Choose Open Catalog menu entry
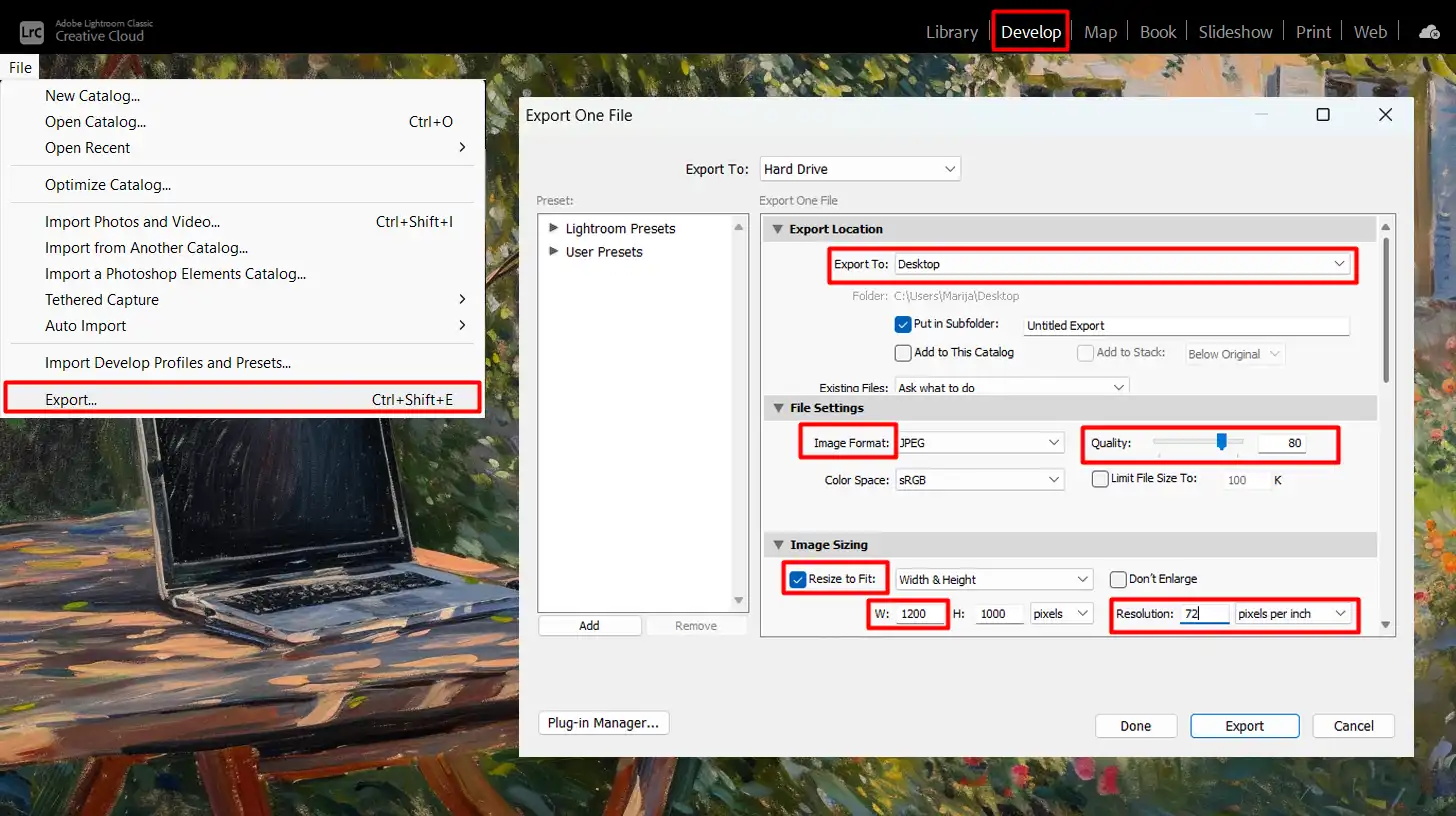Screen dimensions: 1456x816 [243, 122]
